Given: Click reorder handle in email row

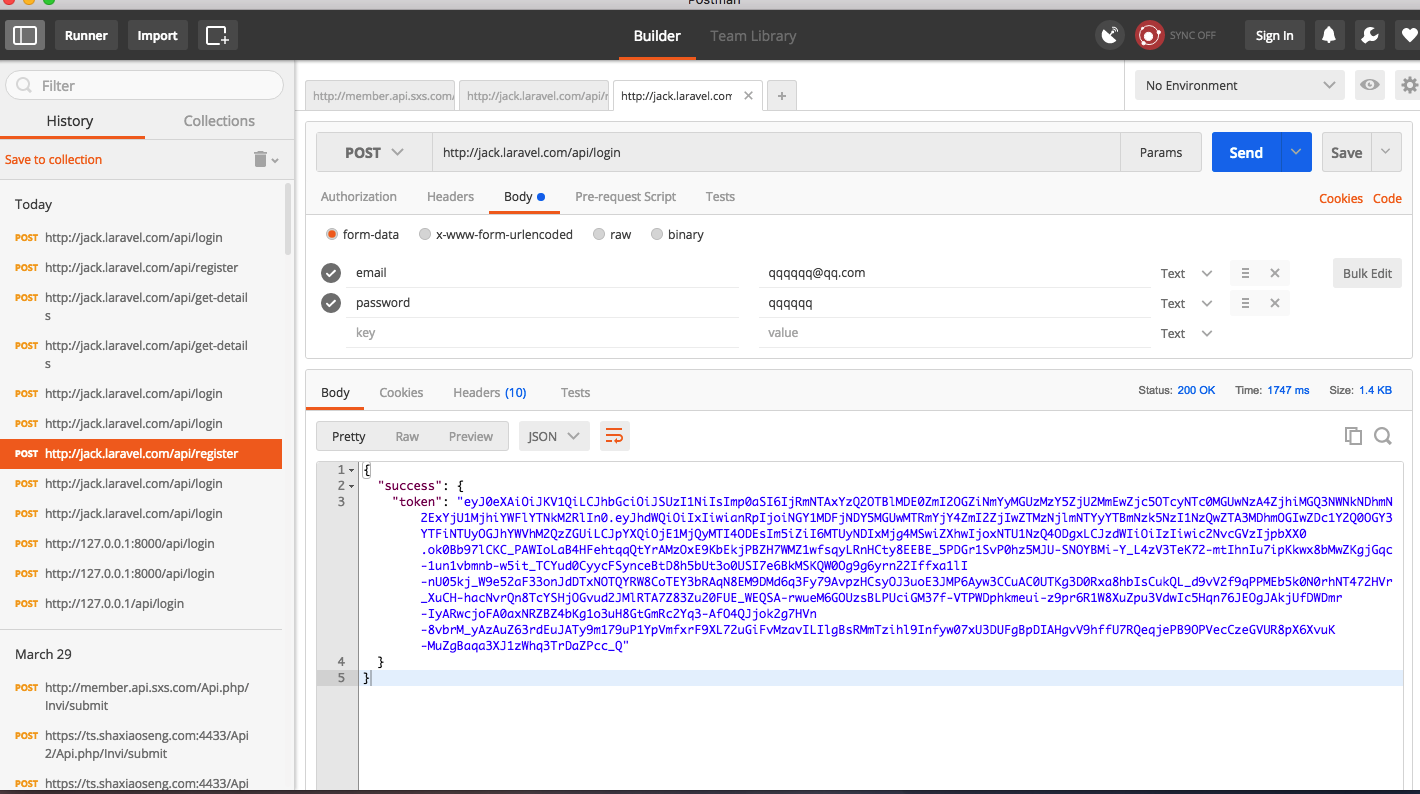Looking at the screenshot, I should pos(1245,273).
